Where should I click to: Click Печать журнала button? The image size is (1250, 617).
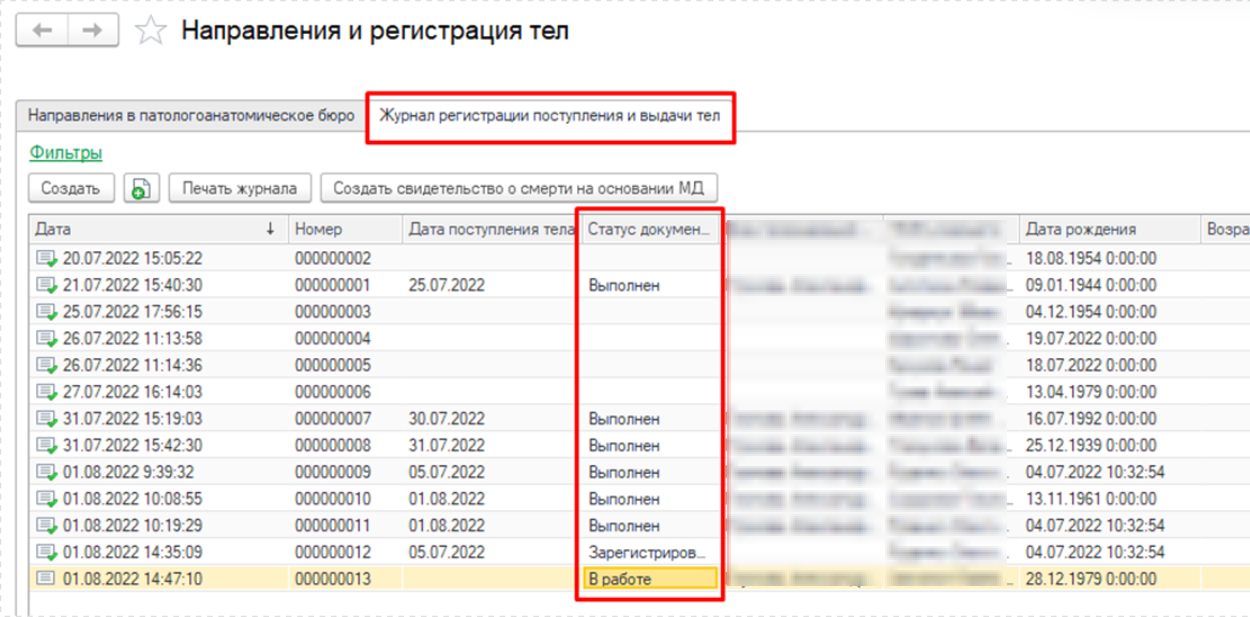click(x=239, y=188)
